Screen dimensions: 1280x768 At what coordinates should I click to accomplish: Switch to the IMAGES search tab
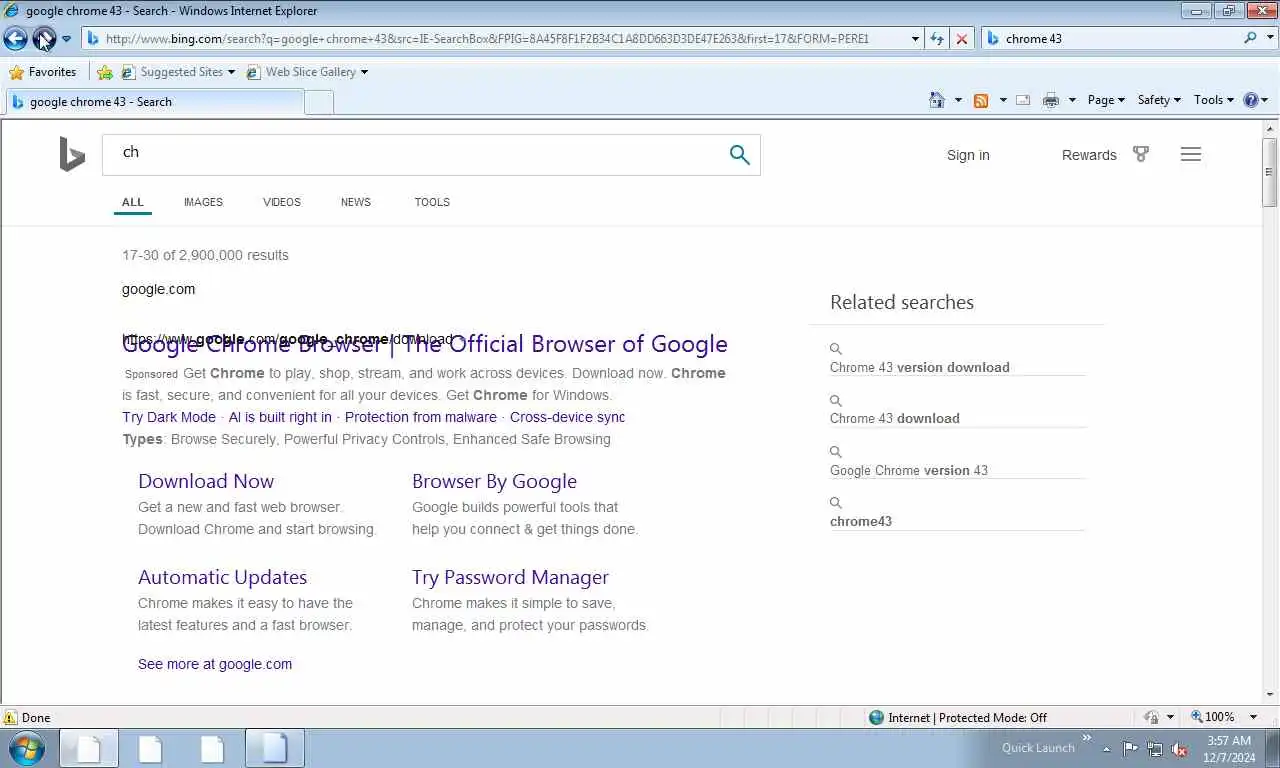(x=203, y=202)
